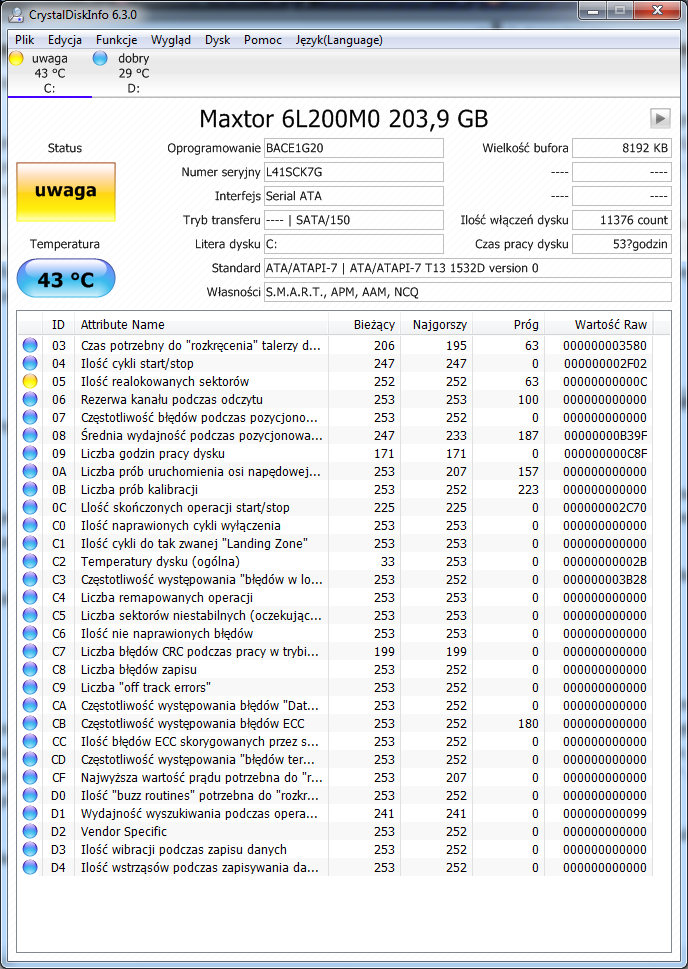Click the Próg column header
Screen dimensions: 688x969
pyautogui.click(x=508, y=324)
